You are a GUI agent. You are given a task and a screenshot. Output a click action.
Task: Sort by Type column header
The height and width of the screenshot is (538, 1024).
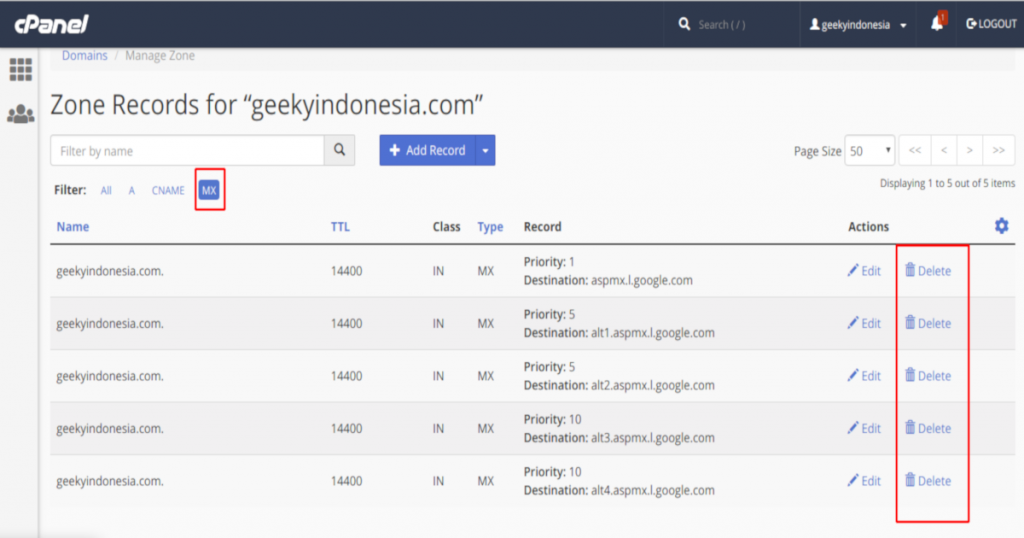pyautogui.click(x=490, y=227)
